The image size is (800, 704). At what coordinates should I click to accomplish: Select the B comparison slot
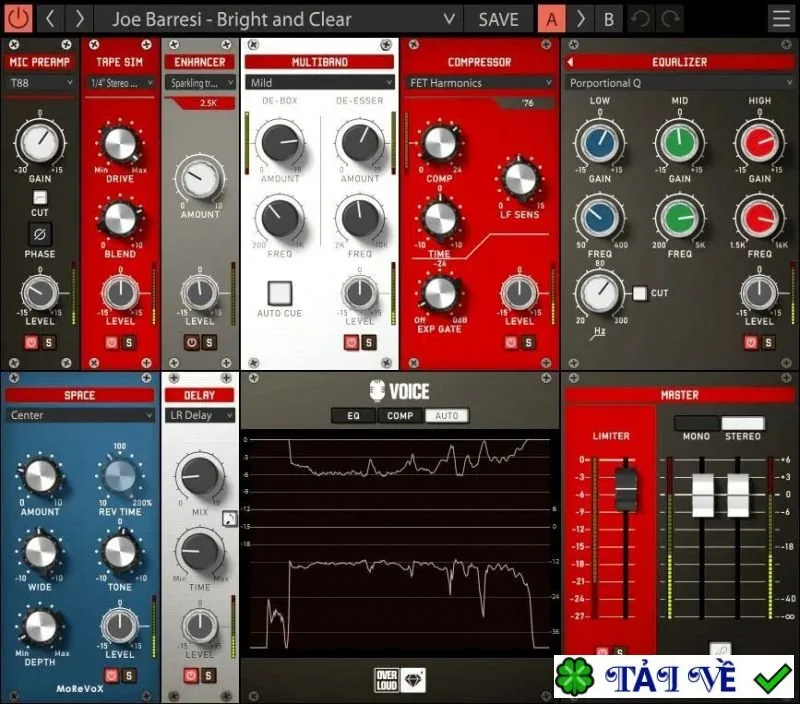tap(609, 19)
